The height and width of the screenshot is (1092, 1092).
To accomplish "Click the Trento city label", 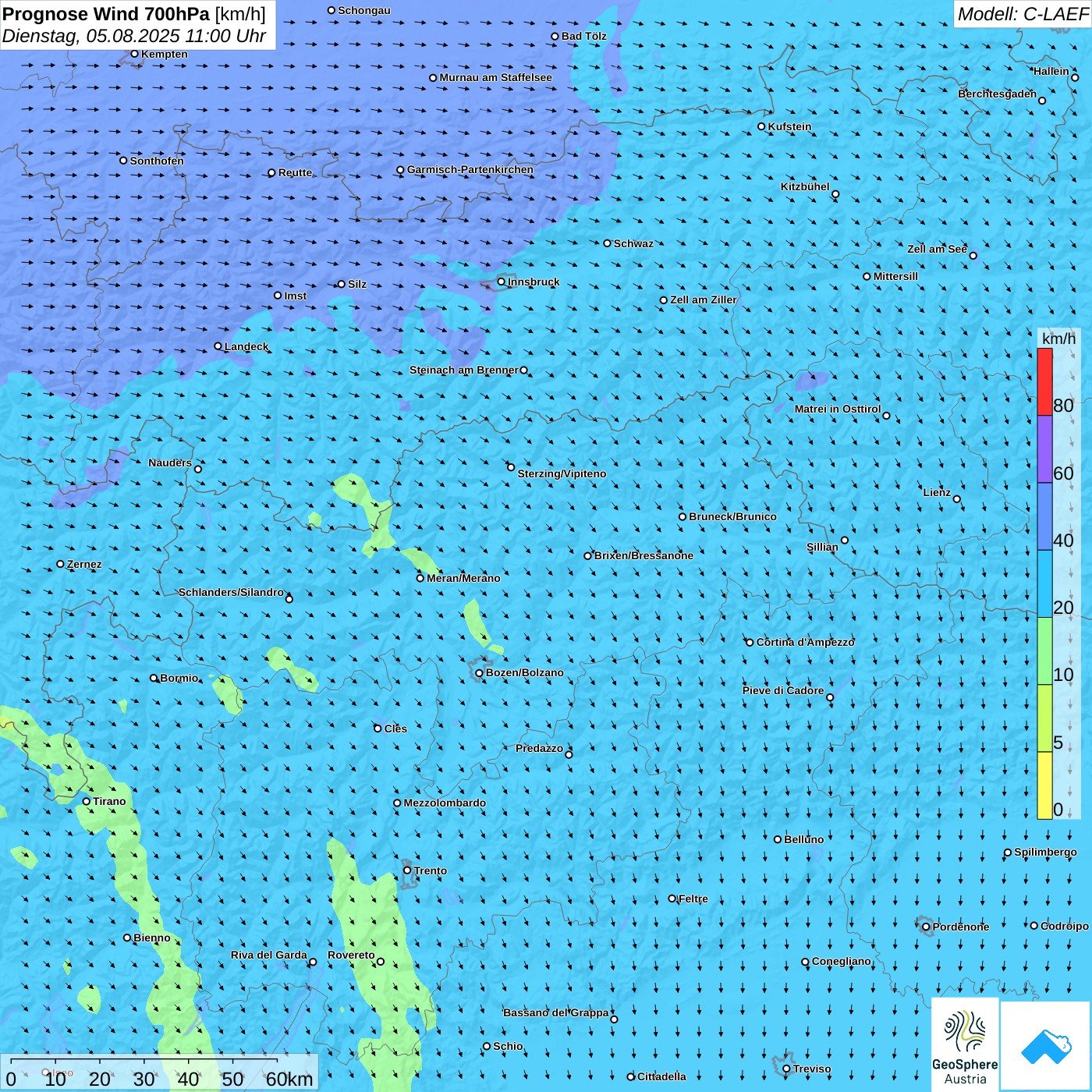I will pyautogui.click(x=431, y=870).
